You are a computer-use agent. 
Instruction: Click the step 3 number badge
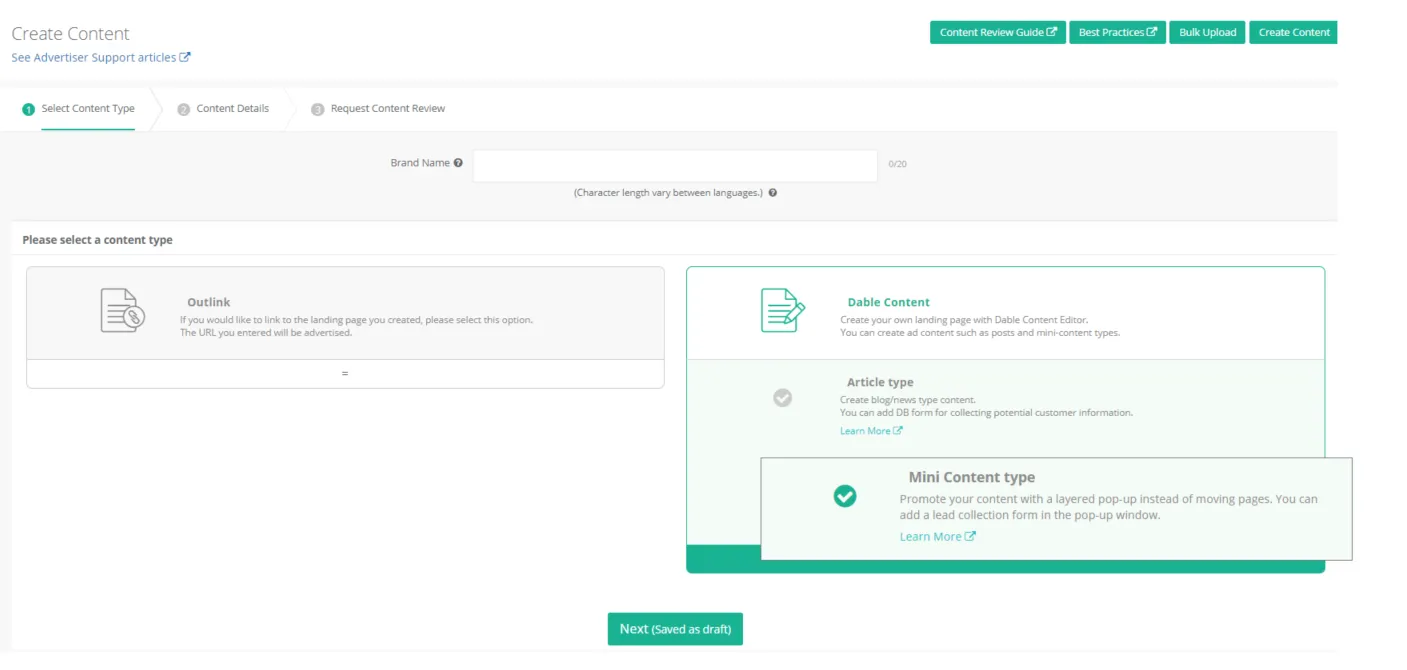(x=318, y=110)
